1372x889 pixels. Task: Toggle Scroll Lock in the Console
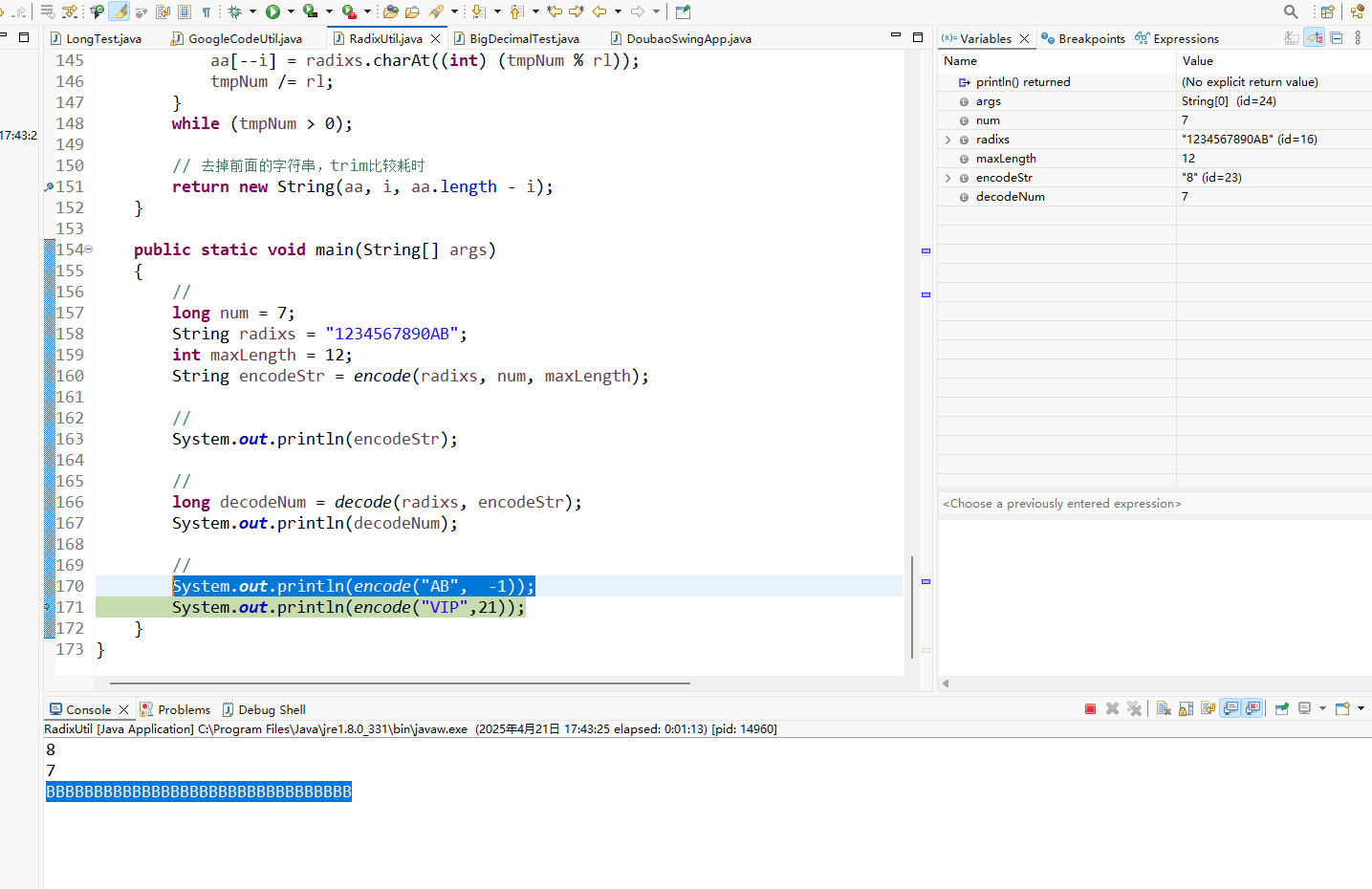tap(1186, 708)
